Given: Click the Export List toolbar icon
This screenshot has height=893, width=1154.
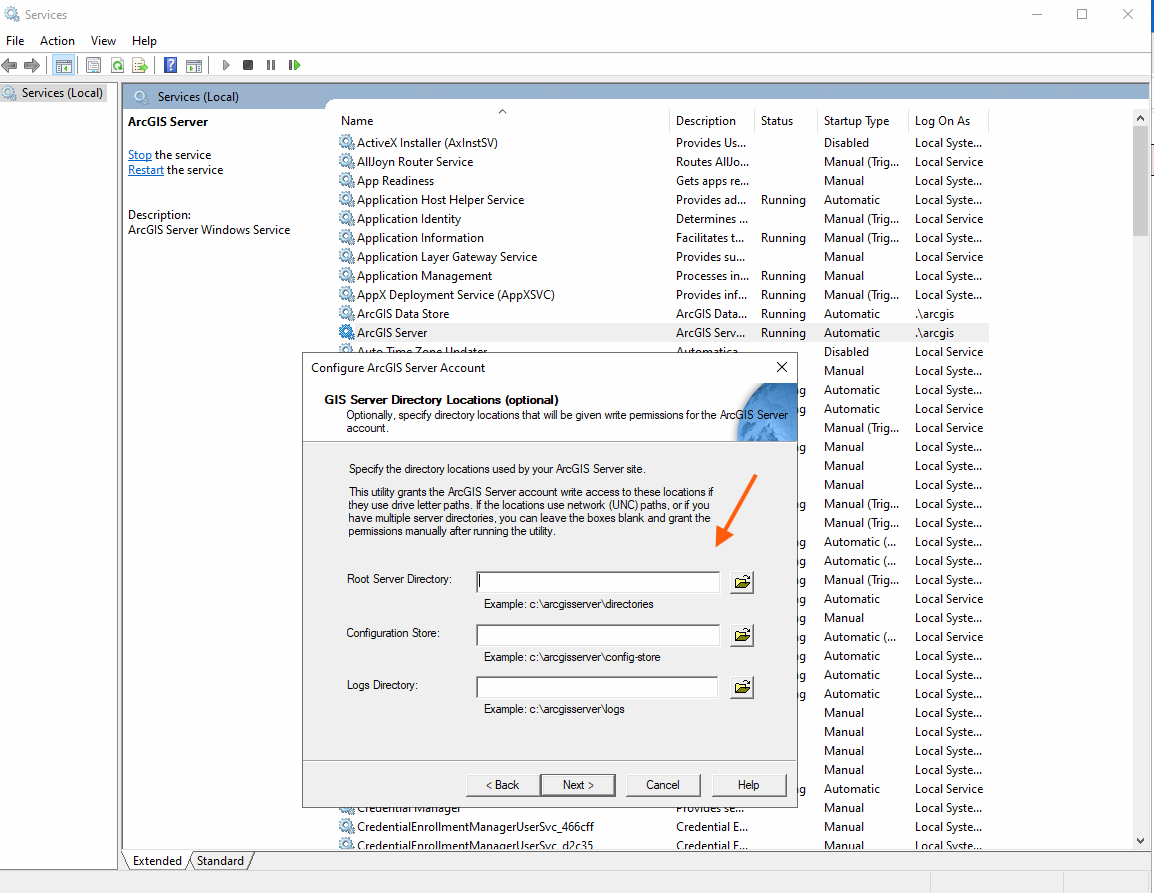Looking at the screenshot, I should coord(140,65).
